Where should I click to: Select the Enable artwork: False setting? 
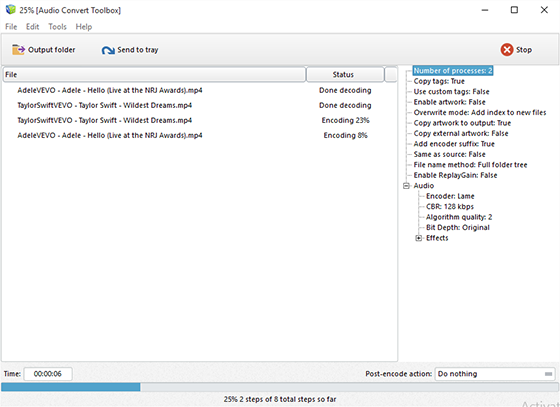click(x=449, y=102)
